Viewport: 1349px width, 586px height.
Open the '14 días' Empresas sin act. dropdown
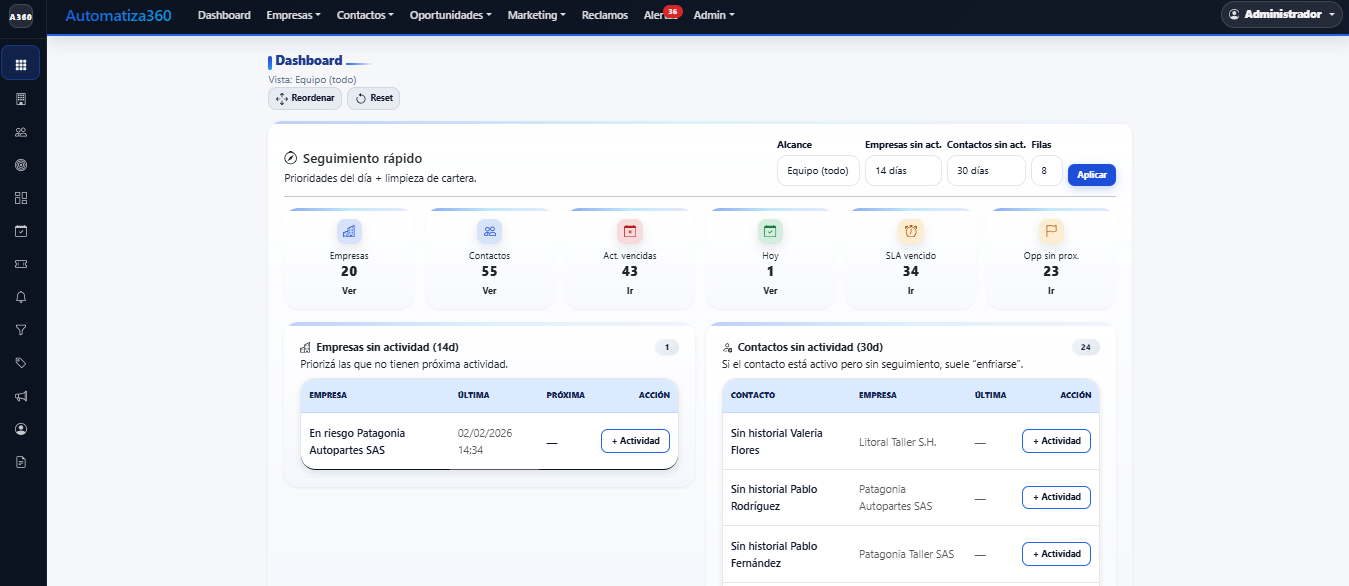[902, 170]
